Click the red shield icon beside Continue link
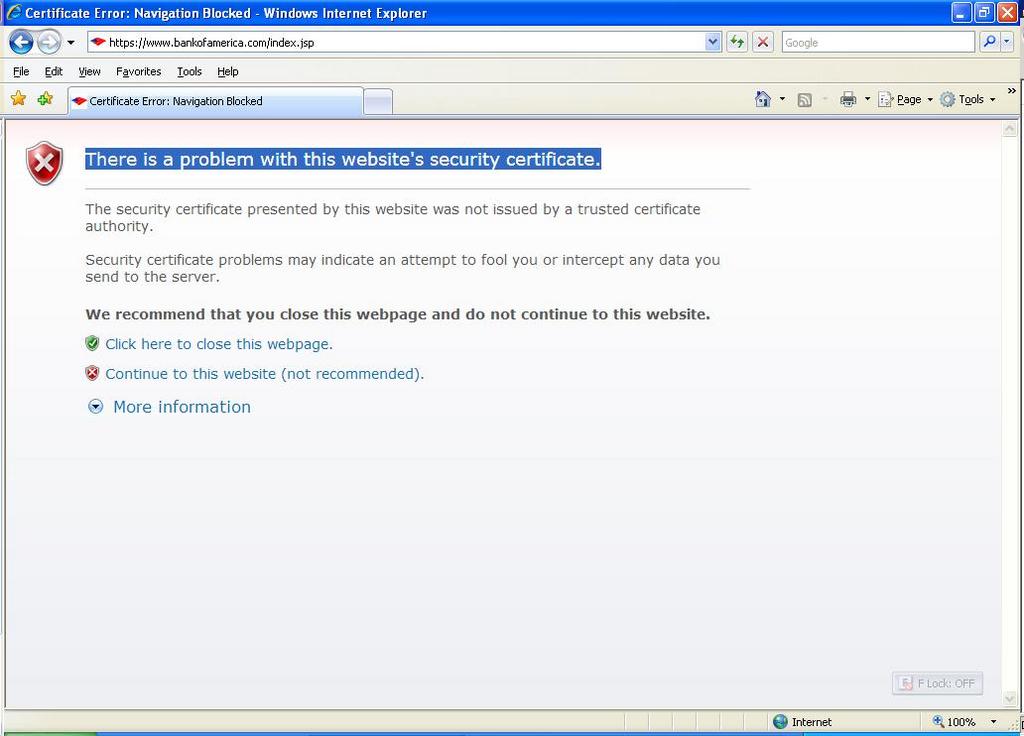Screen dimensions: 1024x736 pos(92,374)
